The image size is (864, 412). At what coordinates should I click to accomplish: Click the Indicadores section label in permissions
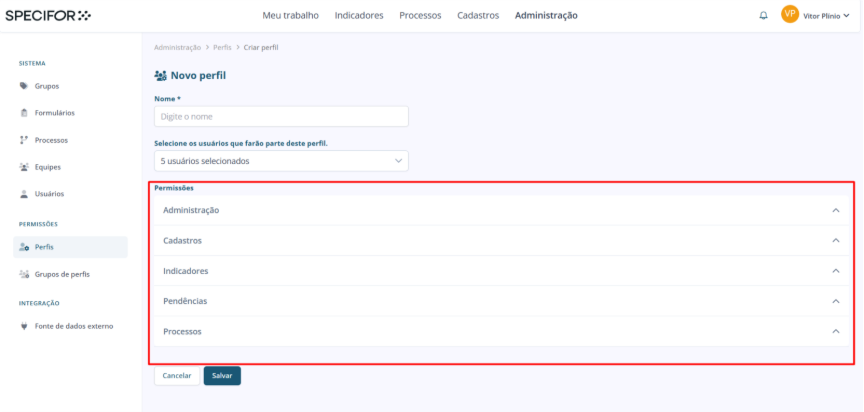(186, 271)
